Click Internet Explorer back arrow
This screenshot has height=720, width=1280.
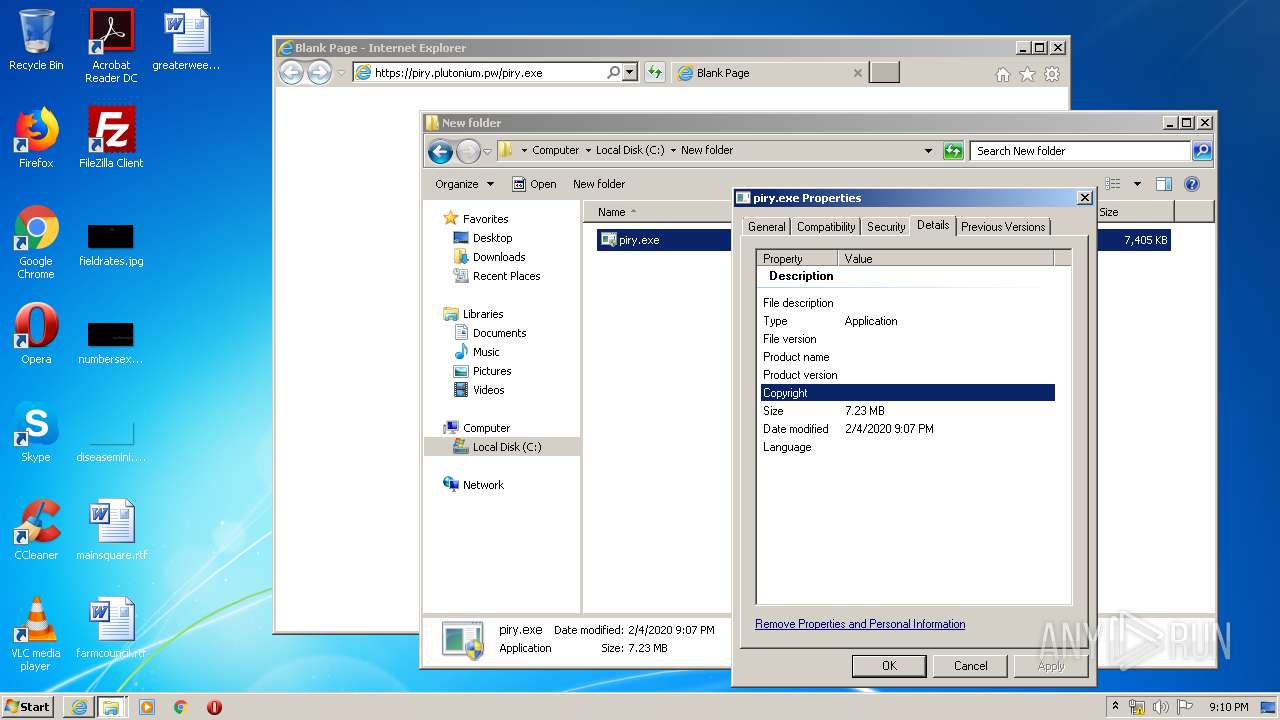pyautogui.click(x=291, y=72)
